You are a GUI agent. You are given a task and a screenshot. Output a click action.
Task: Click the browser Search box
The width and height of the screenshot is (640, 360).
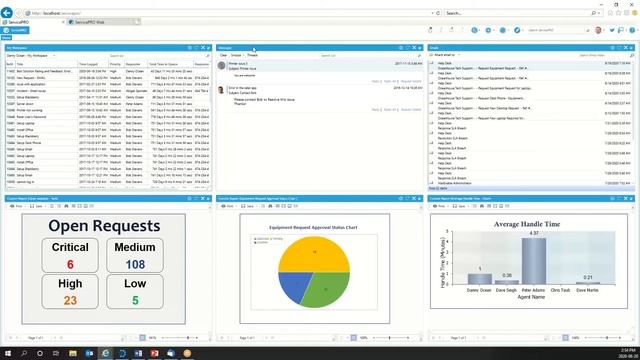tap(518, 13)
